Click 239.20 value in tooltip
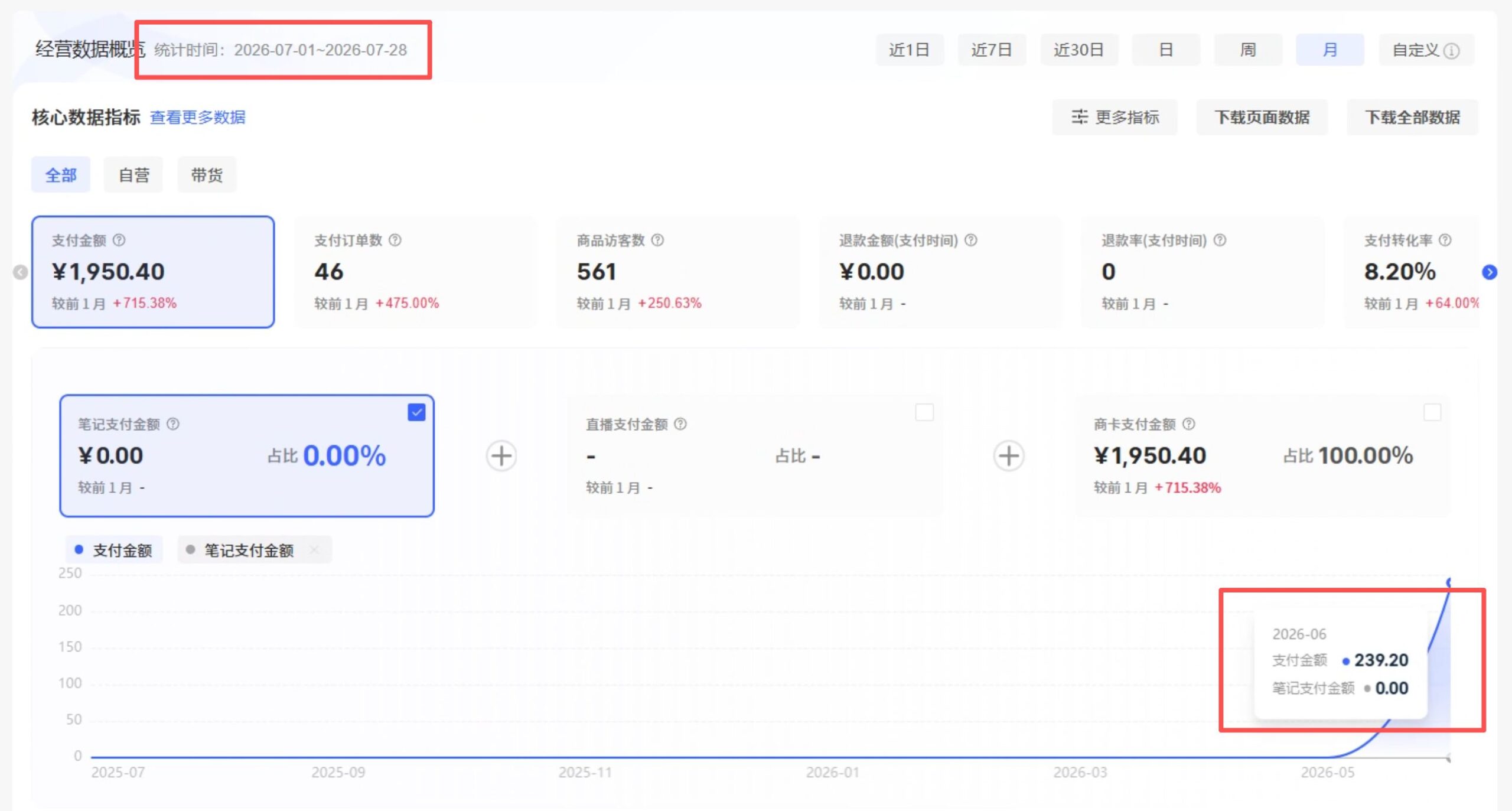This screenshot has height=811, width=1512. click(1381, 660)
